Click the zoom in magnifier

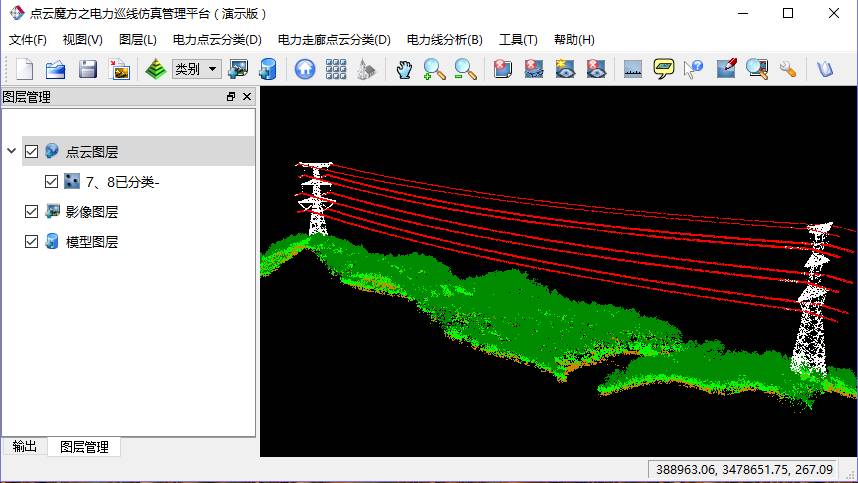pyautogui.click(x=434, y=69)
